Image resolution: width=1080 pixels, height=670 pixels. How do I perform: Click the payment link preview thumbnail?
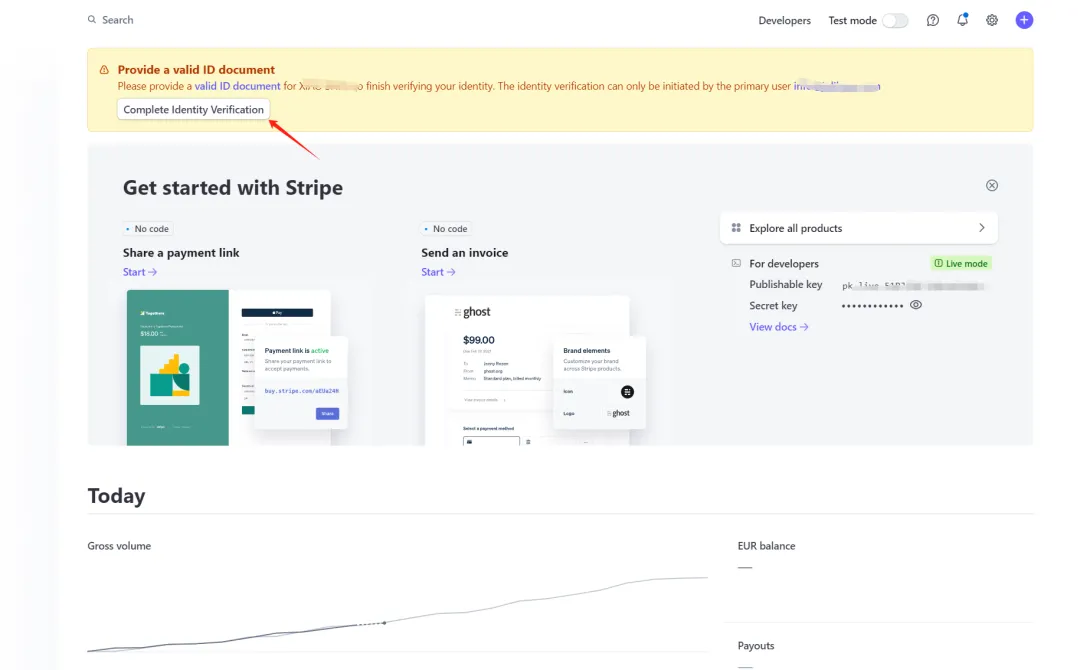pyautogui.click(x=236, y=367)
